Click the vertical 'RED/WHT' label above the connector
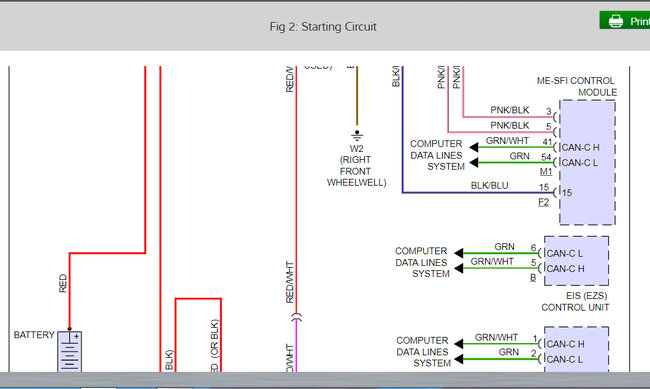The height and width of the screenshot is (389, 650). tap(289, 282)
